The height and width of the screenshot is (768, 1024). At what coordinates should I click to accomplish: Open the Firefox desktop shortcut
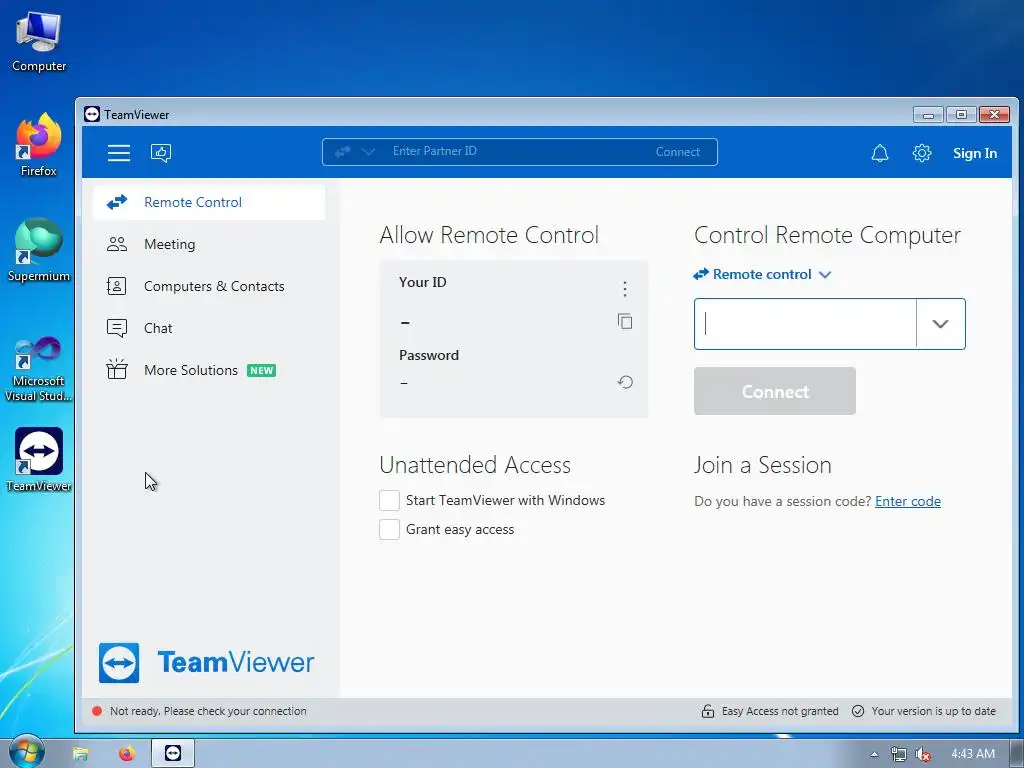(x=39, y=145)
